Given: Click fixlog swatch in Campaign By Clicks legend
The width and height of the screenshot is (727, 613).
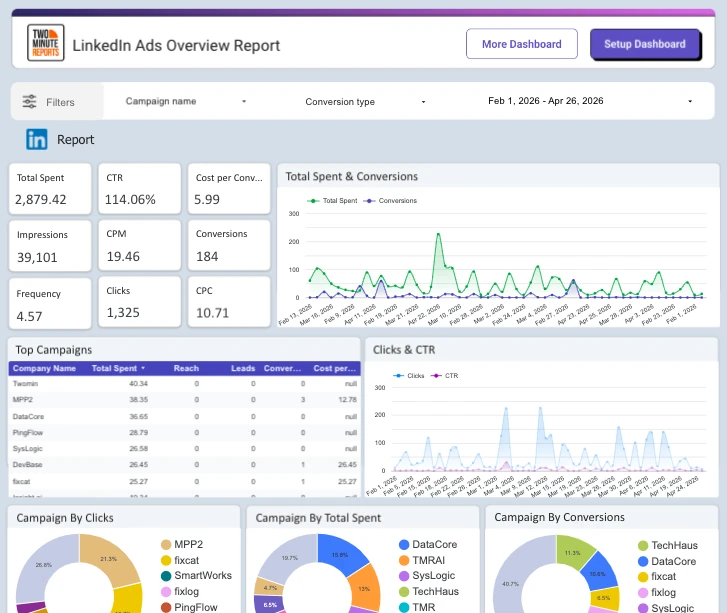Looking at the screenshot, I should (166, 592).
